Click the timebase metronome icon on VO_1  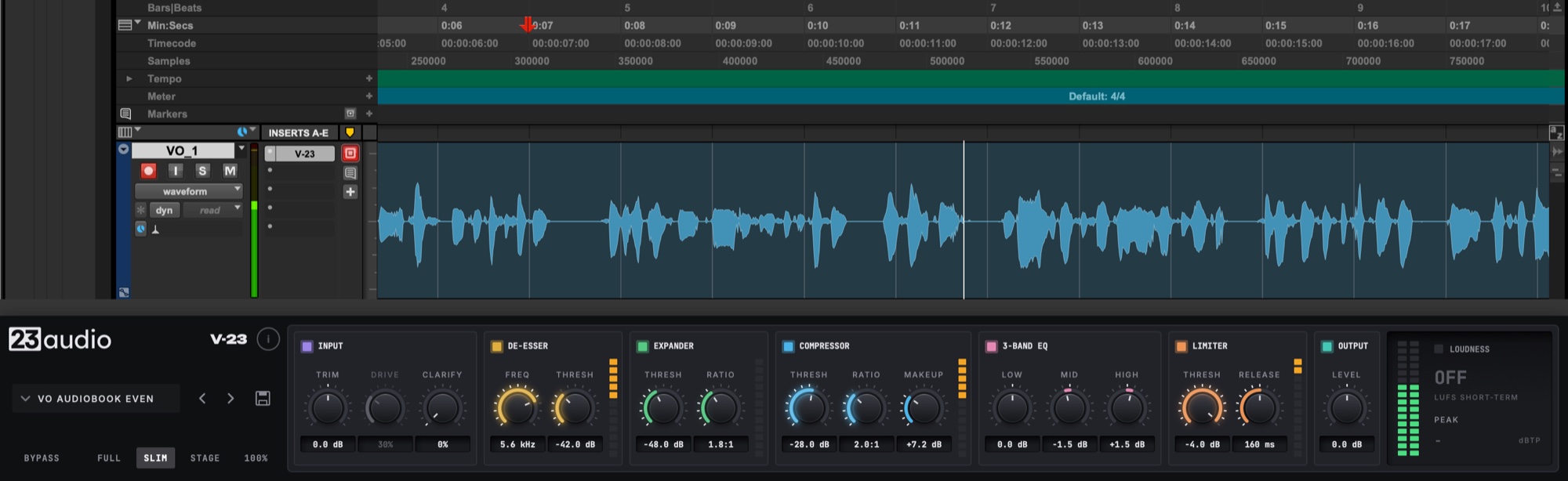coord(155,230)
